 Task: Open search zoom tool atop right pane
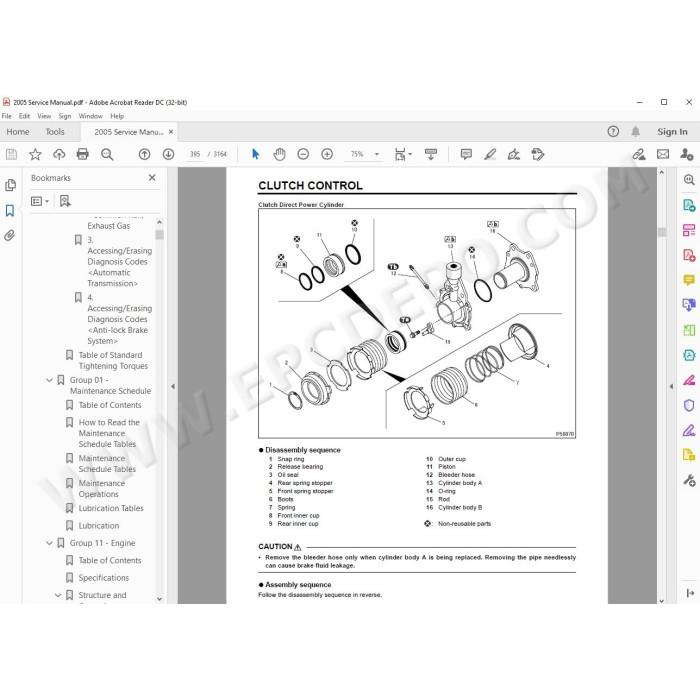(x=689, y=180)
